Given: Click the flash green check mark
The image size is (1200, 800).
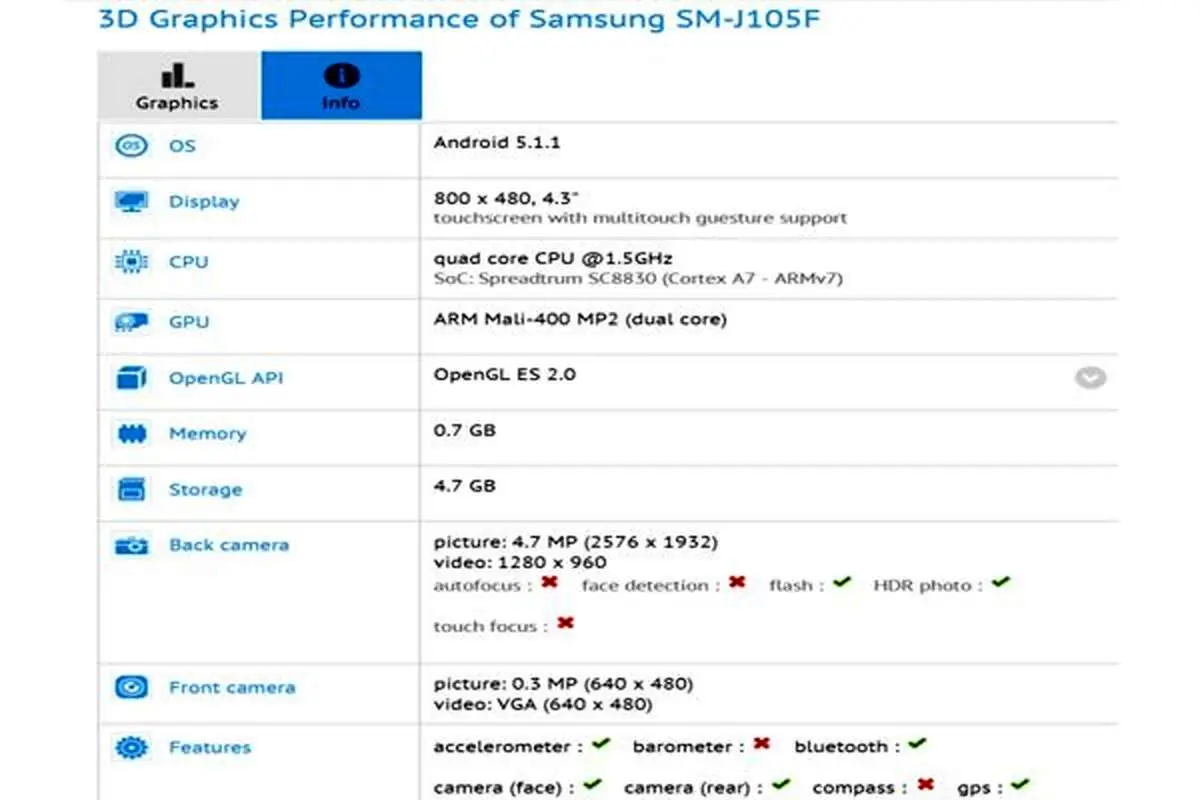Looking at the screenshot, I should tap(841, 582).
